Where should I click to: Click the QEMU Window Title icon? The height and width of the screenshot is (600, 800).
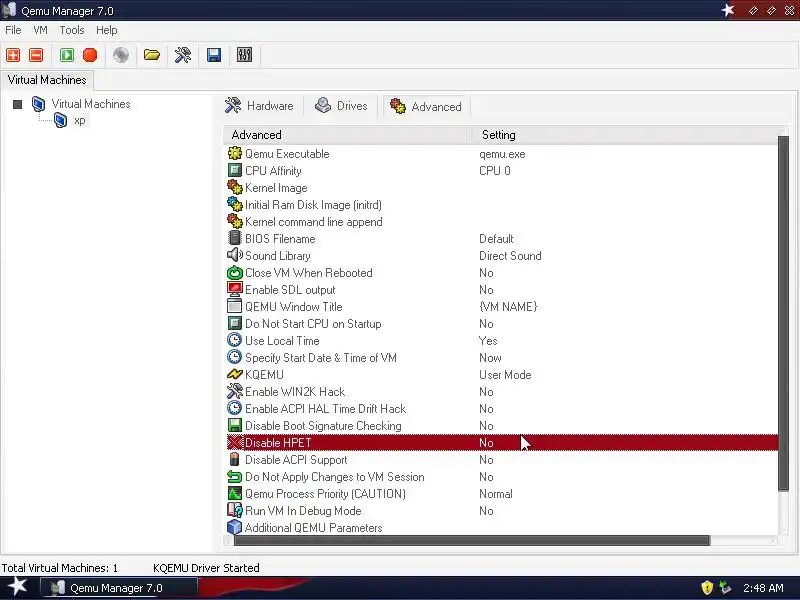(x=235, y=306)
